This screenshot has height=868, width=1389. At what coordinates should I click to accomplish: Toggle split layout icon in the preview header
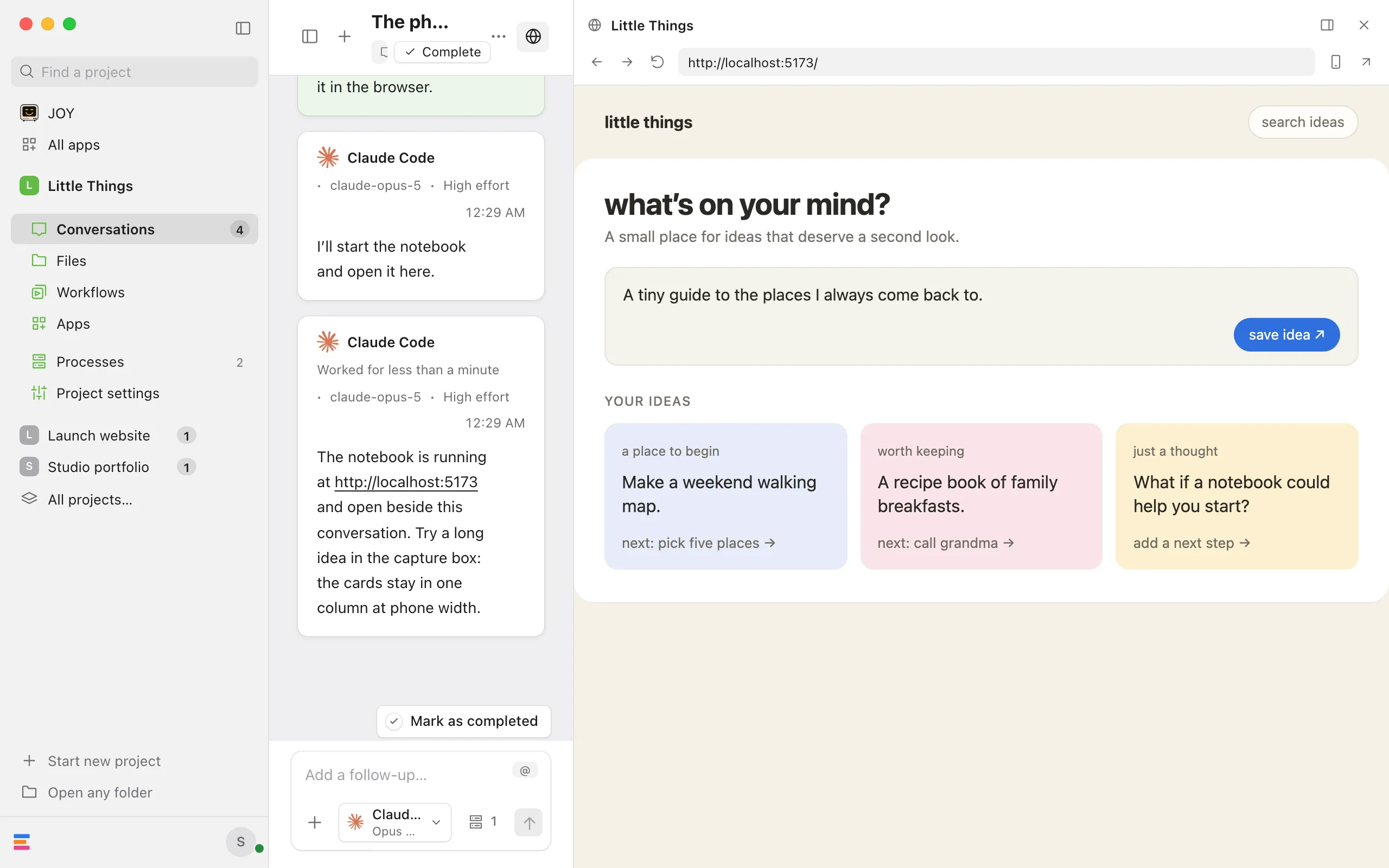pyautogui.click(x=1327, y=25)
